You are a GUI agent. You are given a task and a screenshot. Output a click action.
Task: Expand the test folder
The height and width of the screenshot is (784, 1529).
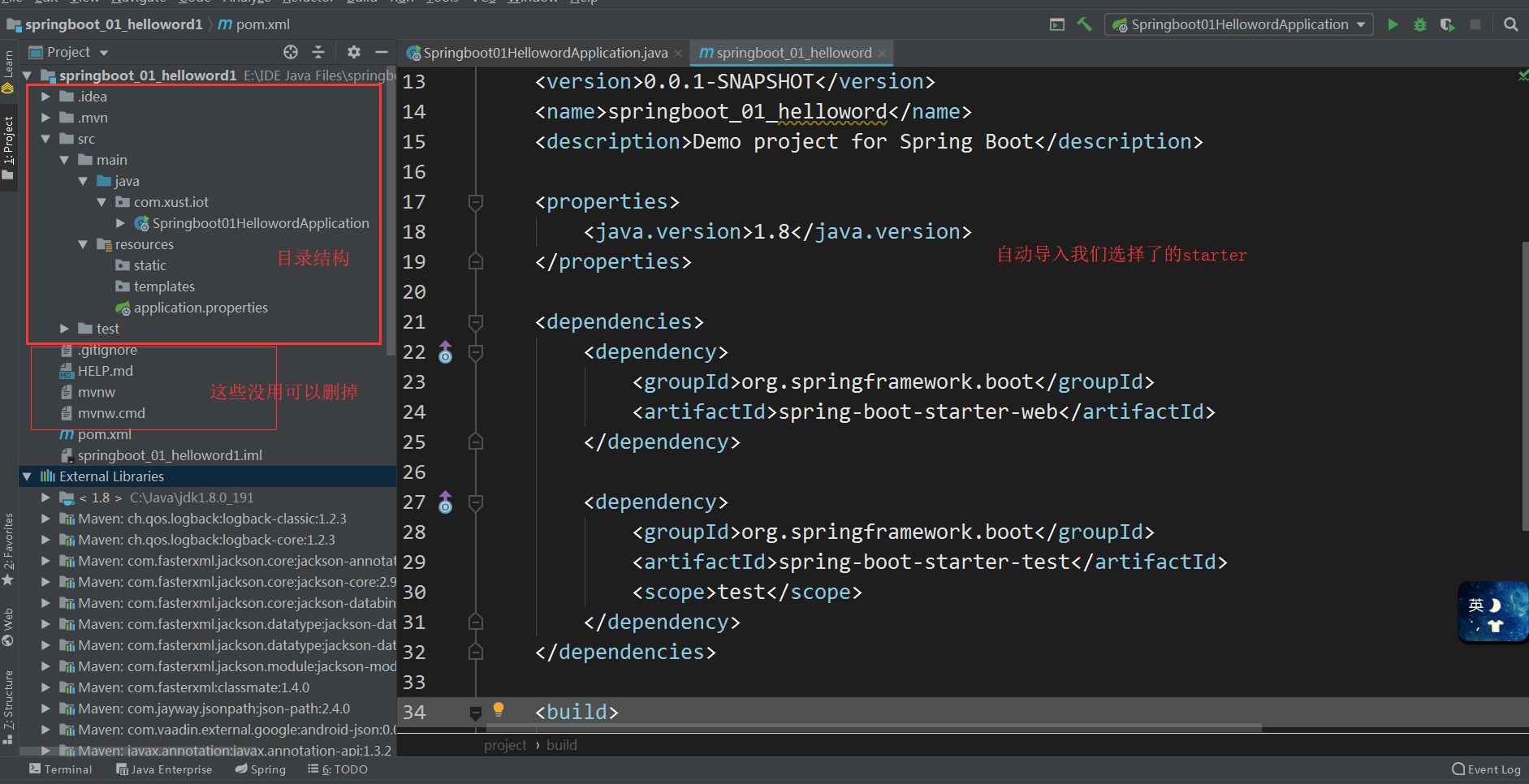tap(64, 329)
